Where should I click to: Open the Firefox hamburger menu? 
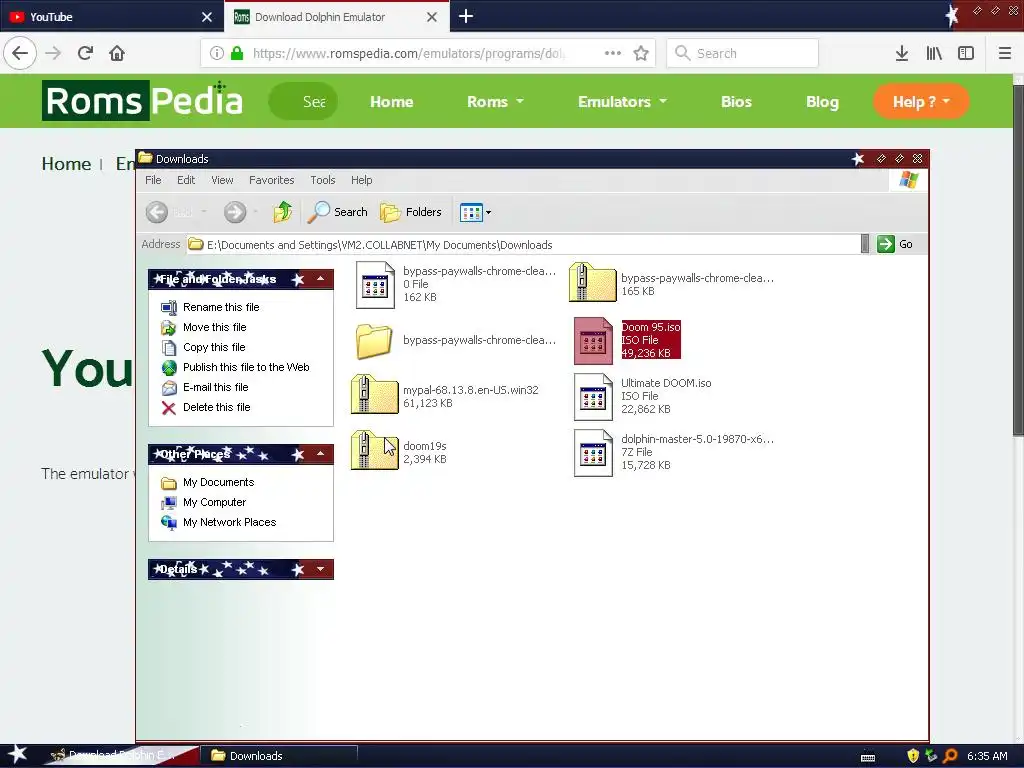click(x=1005, y=53)
